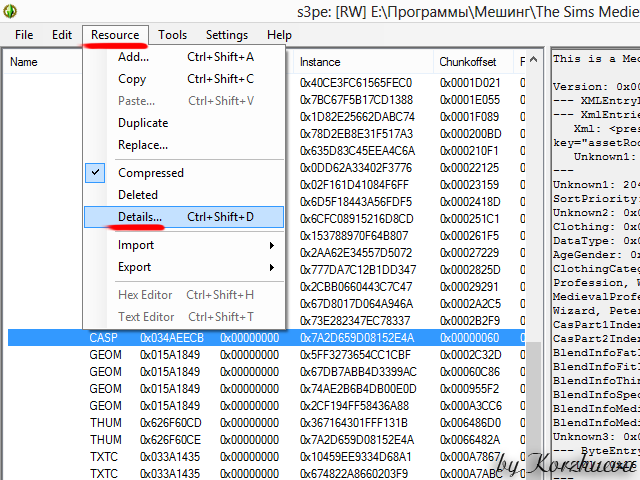Viewport: 640px width, 480px height.
Task: Toggle the Deleted option
Action: pos(138,195)
